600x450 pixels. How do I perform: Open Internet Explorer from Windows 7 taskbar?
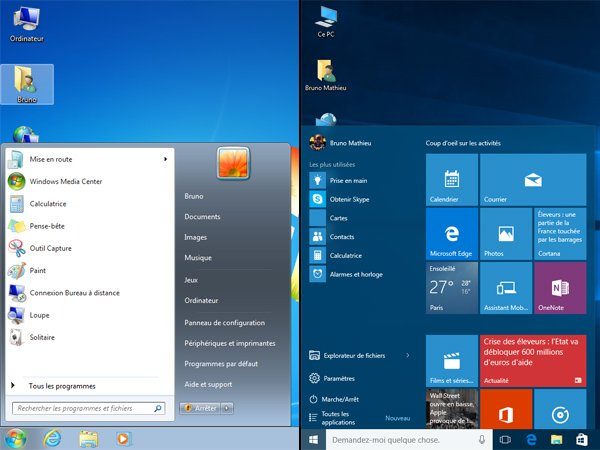click(x=52, y=439)
